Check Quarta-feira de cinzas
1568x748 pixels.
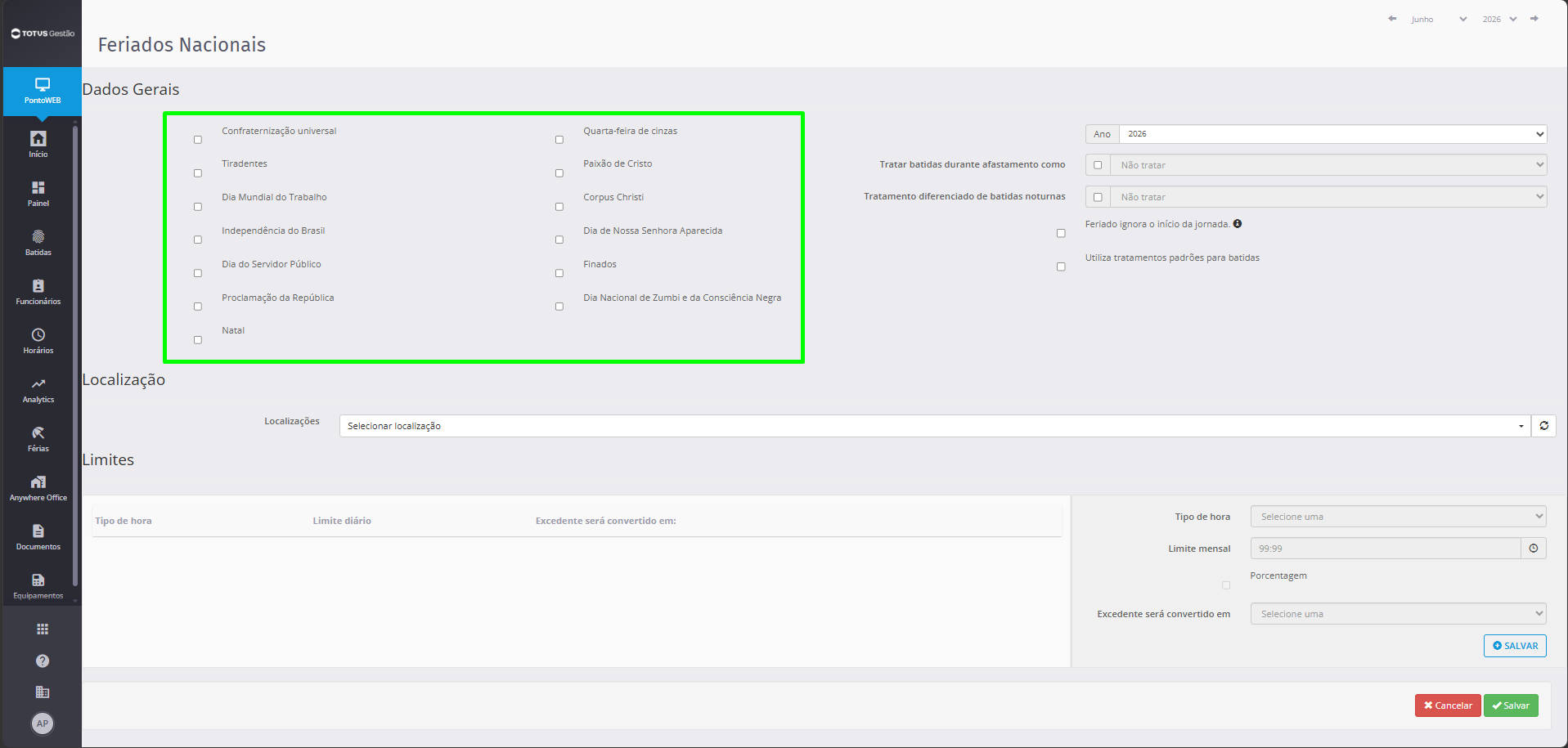559,140
